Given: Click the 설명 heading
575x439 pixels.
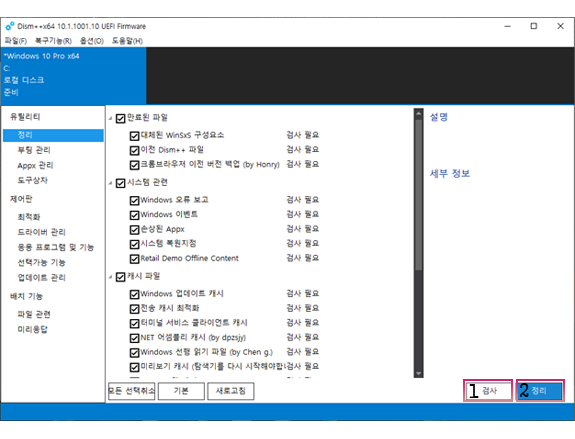Looking at the screenshot, I should [439, 117].
